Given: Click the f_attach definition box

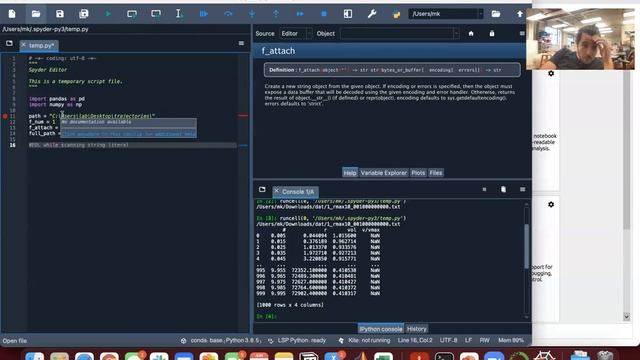Looking at the screenshot, I should [x=392, y=70].
